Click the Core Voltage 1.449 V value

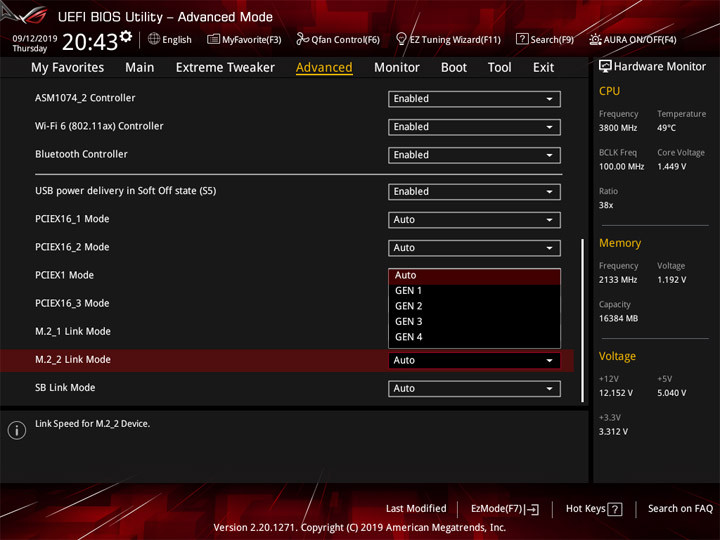pos(671,167)
